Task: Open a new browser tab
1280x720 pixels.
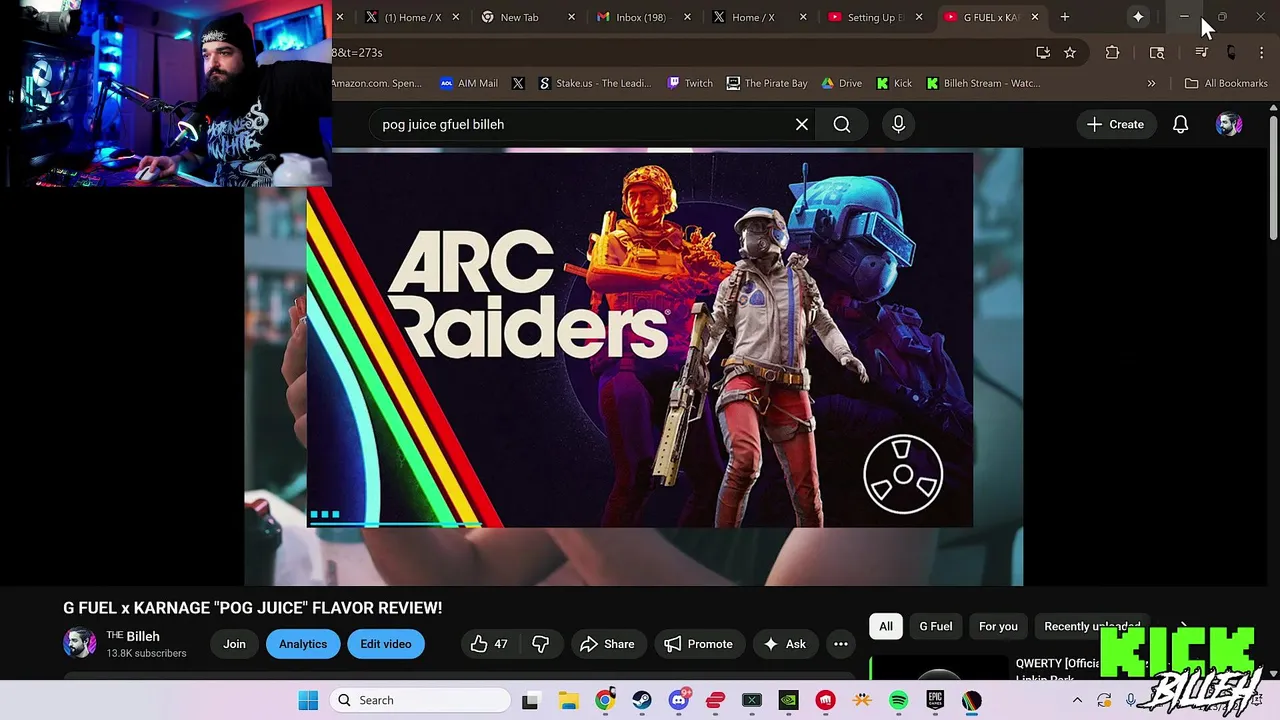Action: 1065,17
